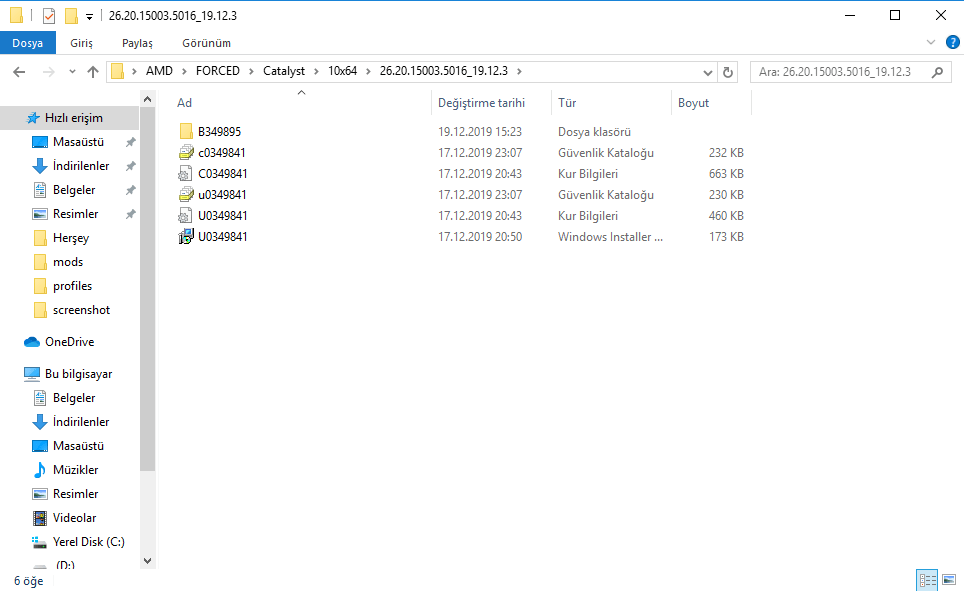Expand the chevron after 26.20.15003.5016_19.12.3 breadcrumb
This screenshot has height=591, width=964.
pyautogui.click(x=520, y=71)
